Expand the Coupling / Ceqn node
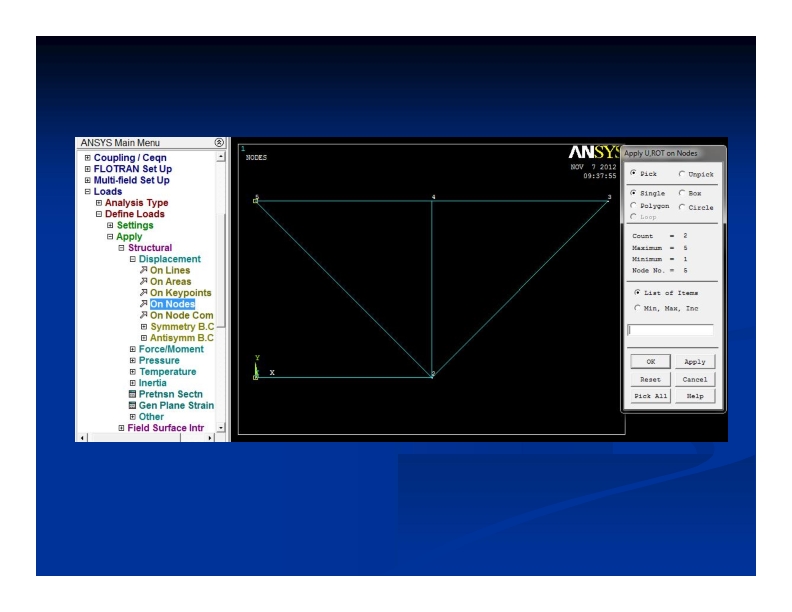Viewport: 792px width, 612px height. 88,158
